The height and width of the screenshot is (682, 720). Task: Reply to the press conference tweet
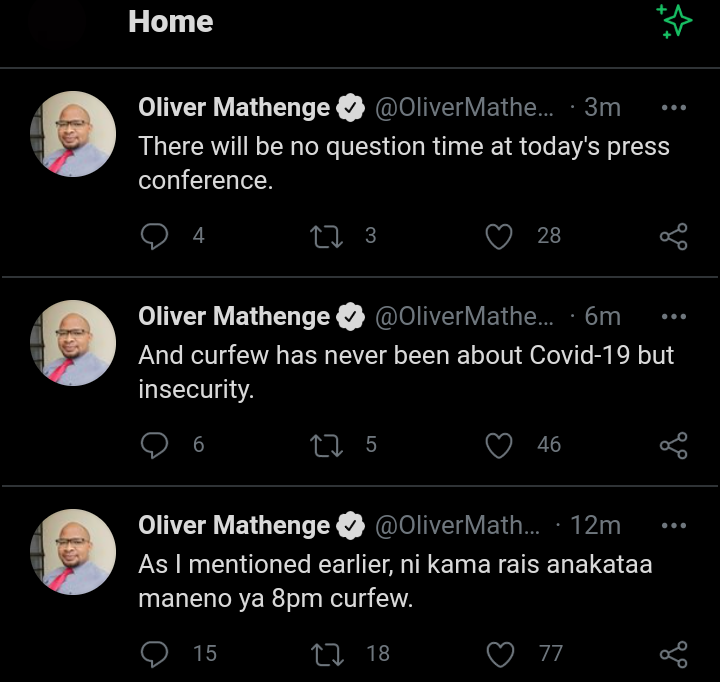(x=154, y=236)
